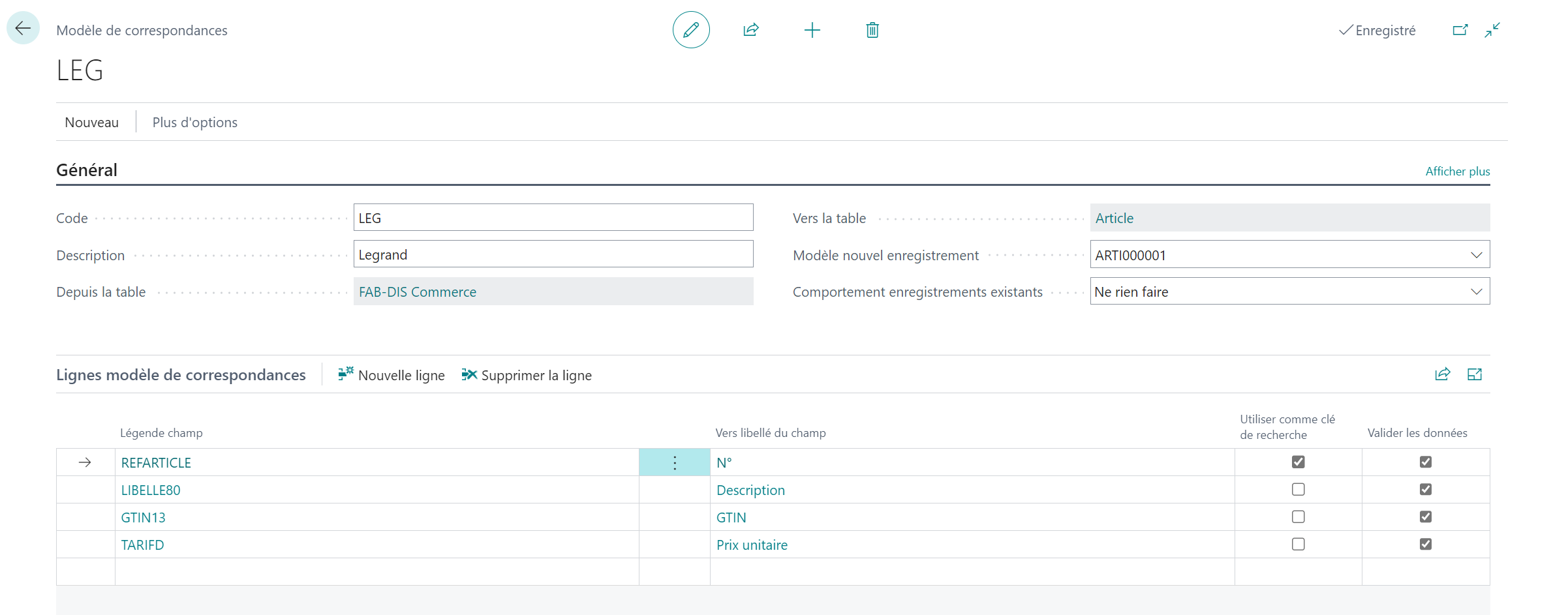Select the Nouveau menu item

92,123
